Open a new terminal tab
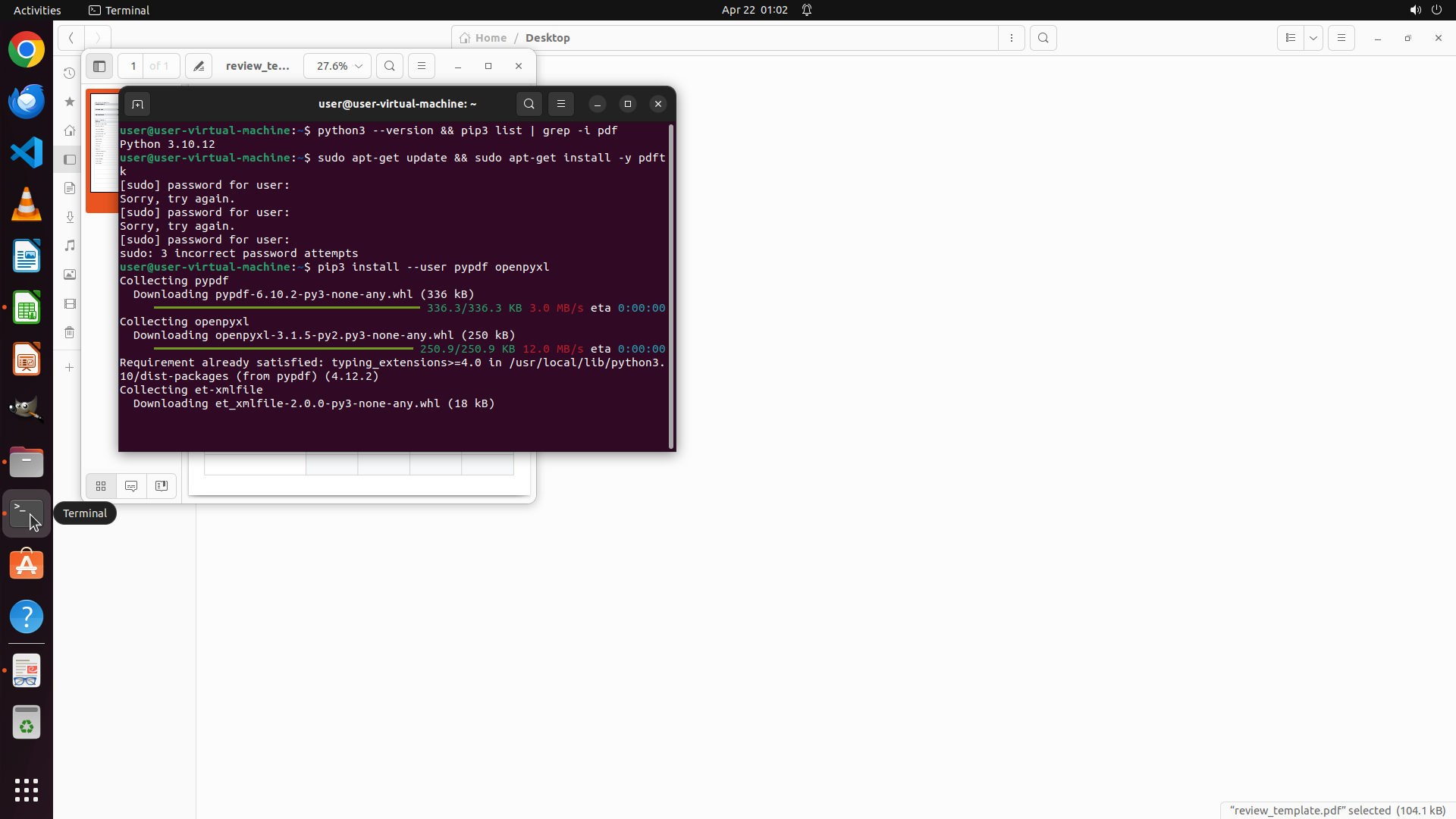The width and height of the screenshot is (1456, 819). pyautogui.click(x=137, y=104)
